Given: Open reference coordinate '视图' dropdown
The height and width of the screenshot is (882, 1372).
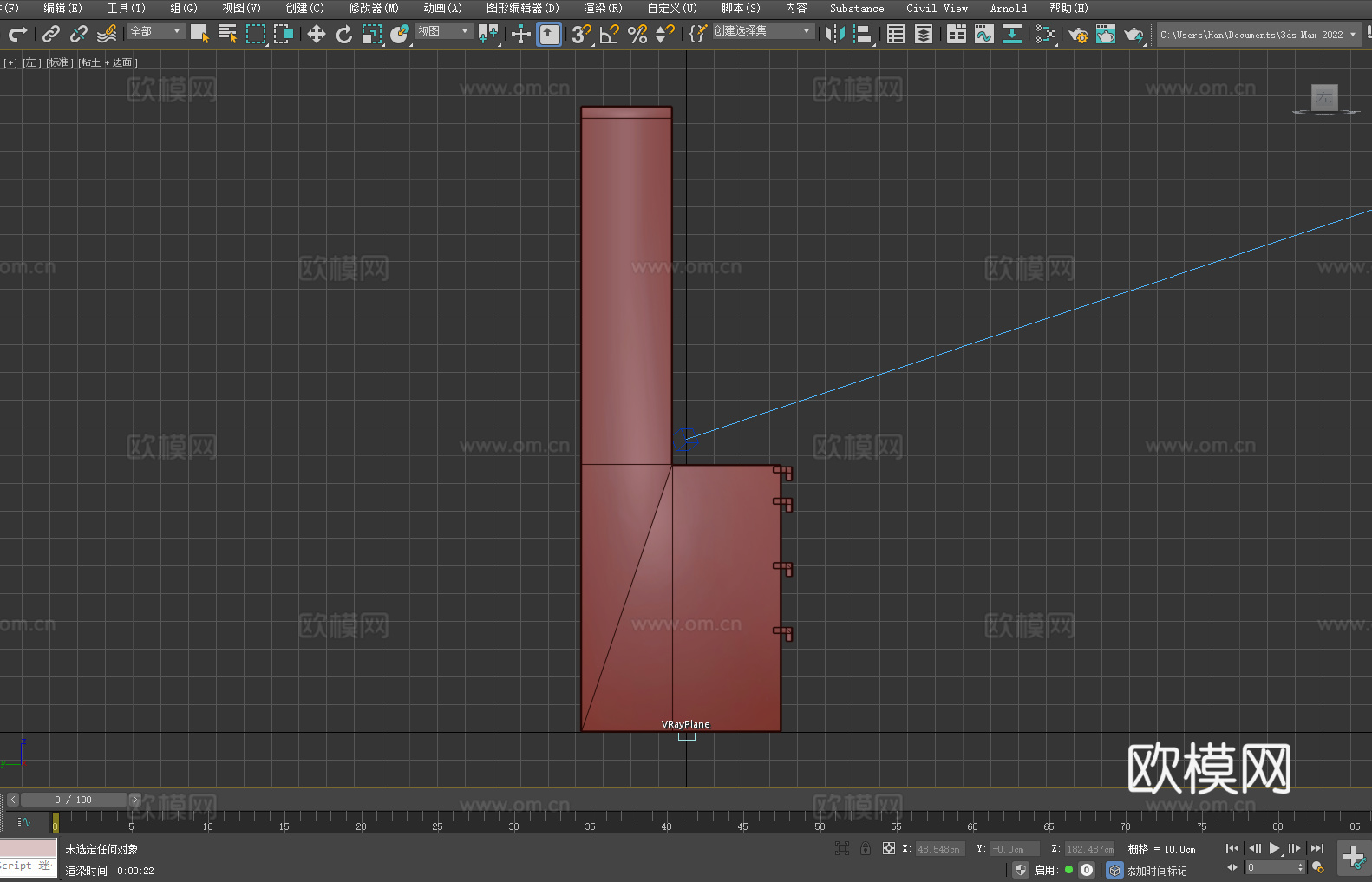Looking at the screenshot, I should [x=443, y=31].
